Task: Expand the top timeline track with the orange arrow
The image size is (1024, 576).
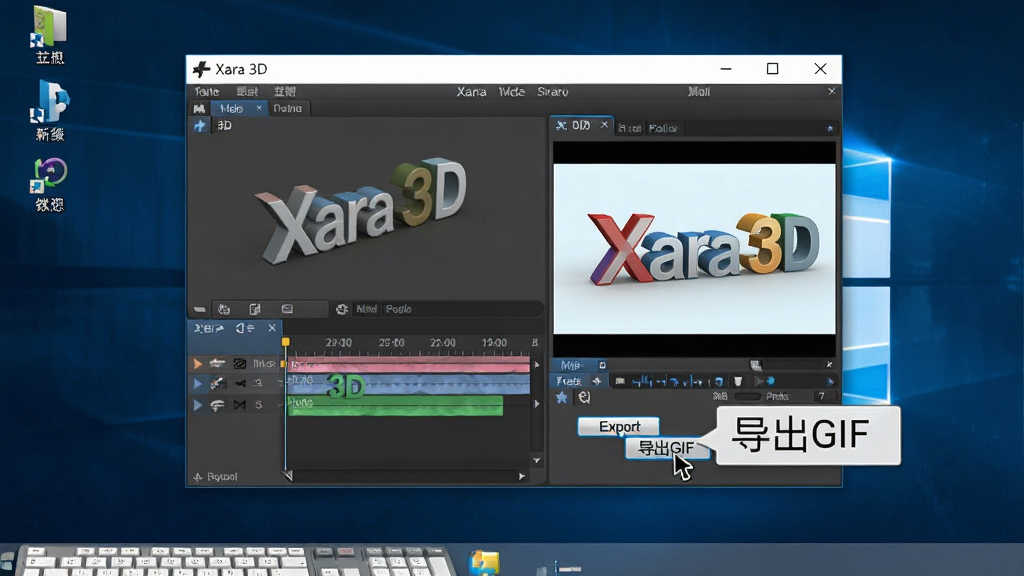Action: coord(197,363)
